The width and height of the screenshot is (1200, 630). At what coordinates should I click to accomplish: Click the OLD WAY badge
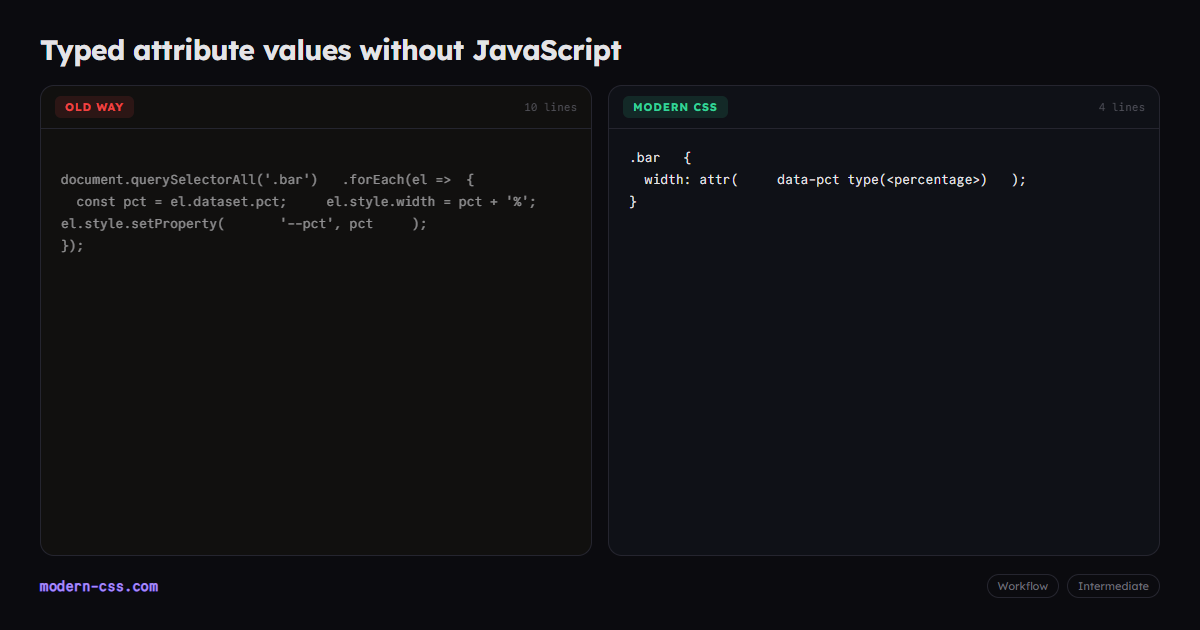click(95, 107)
